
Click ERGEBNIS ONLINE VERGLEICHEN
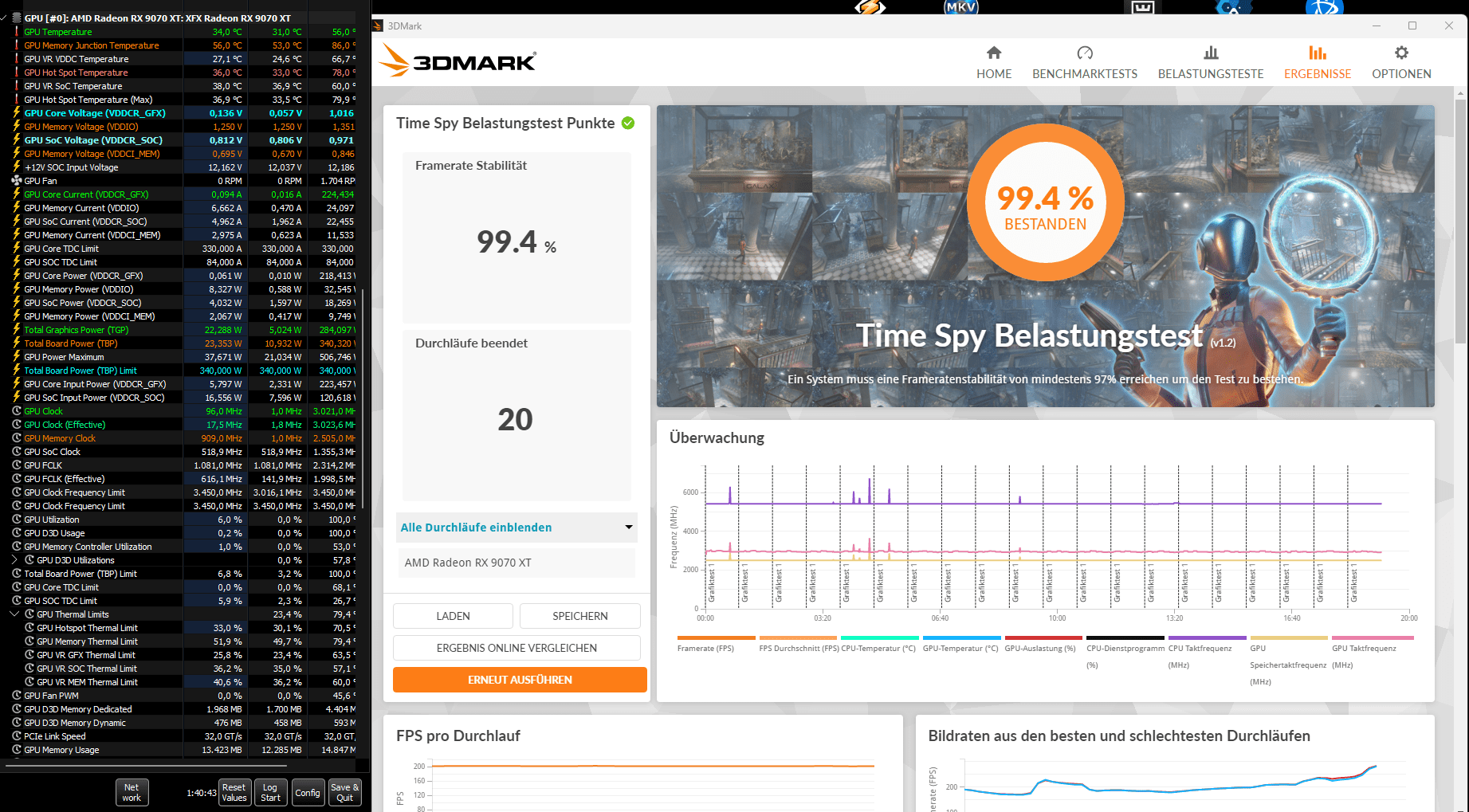517,648
